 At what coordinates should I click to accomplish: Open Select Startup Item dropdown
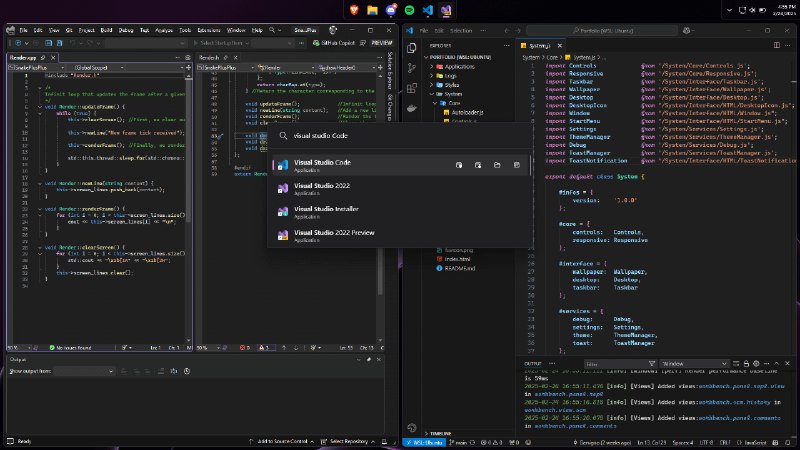pos(221,43)
